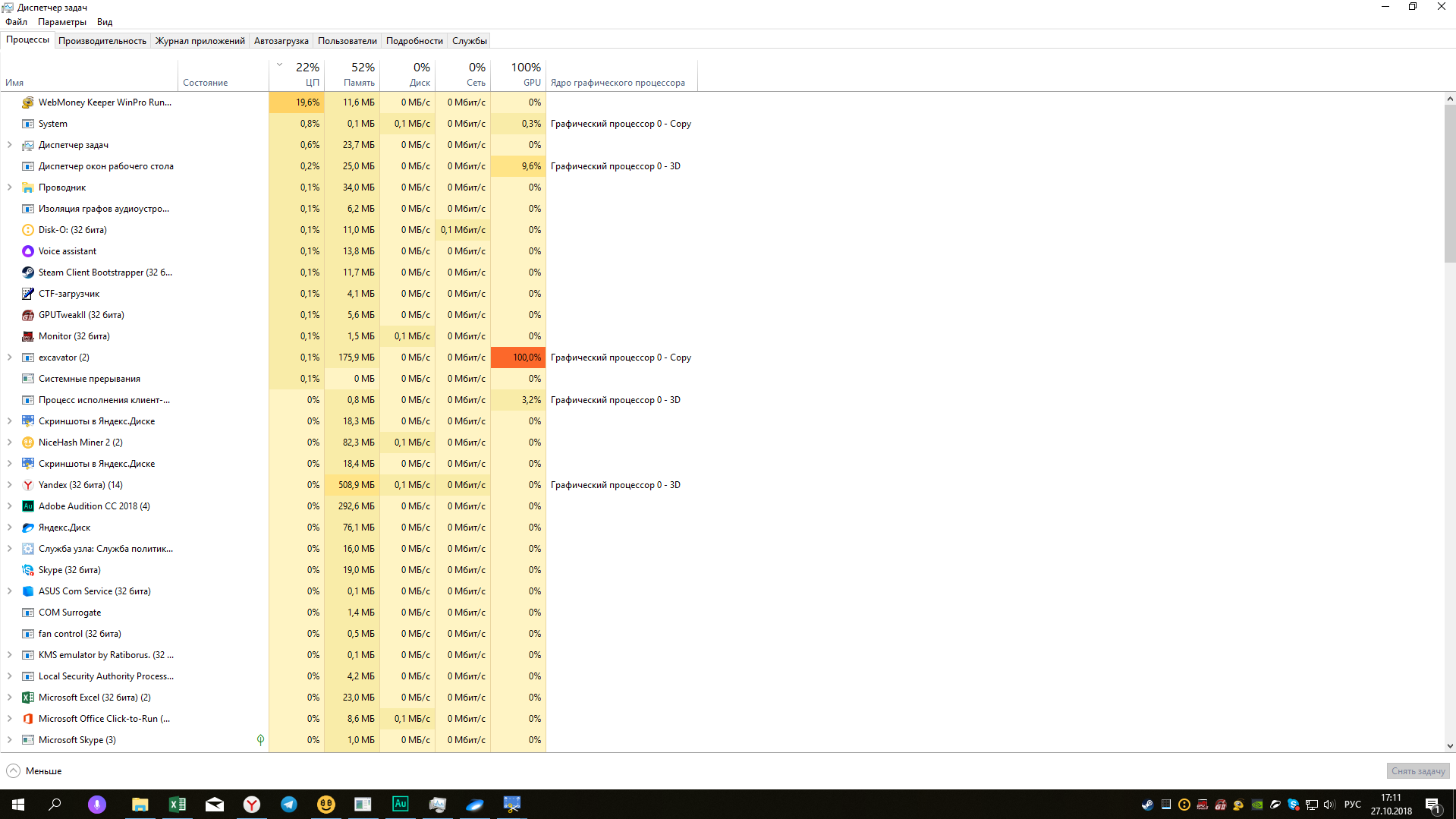Screen dimensions: 1456x819
Task: Expand the excavator (2) process group
Action: click(9, 358)
